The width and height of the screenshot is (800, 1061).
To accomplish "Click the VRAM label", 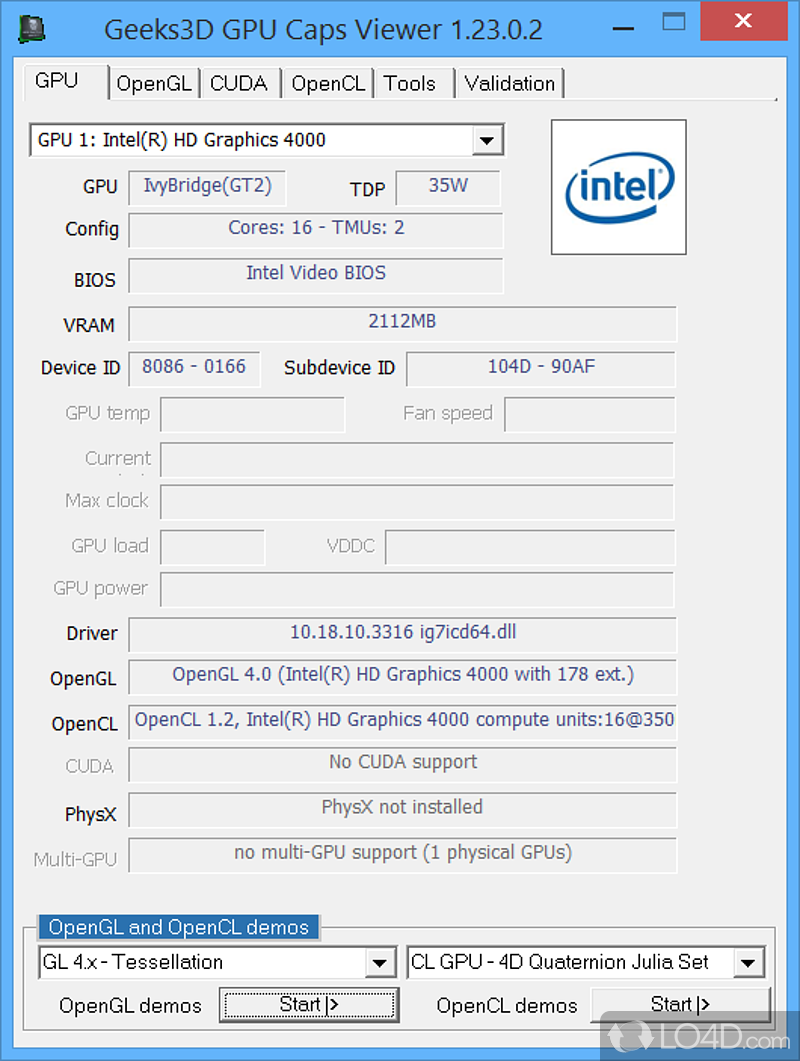I will click(x=89, y=325).
